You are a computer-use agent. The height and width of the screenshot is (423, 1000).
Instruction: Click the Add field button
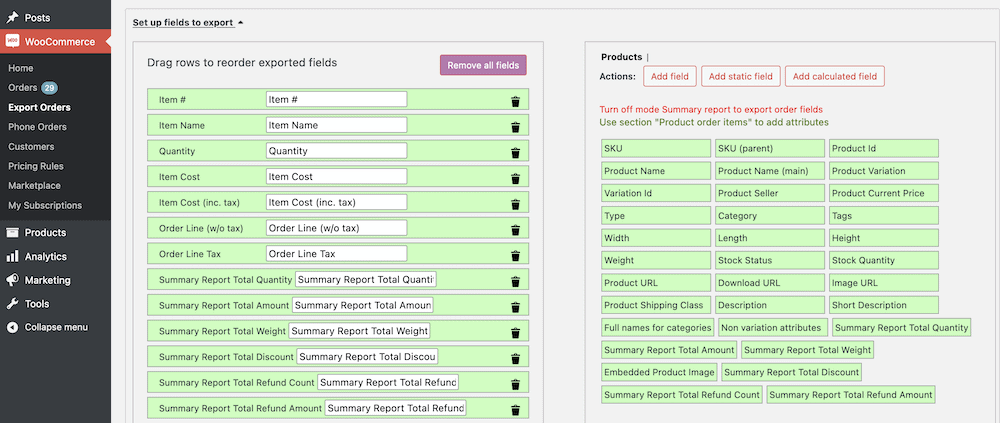pos(670,76)
